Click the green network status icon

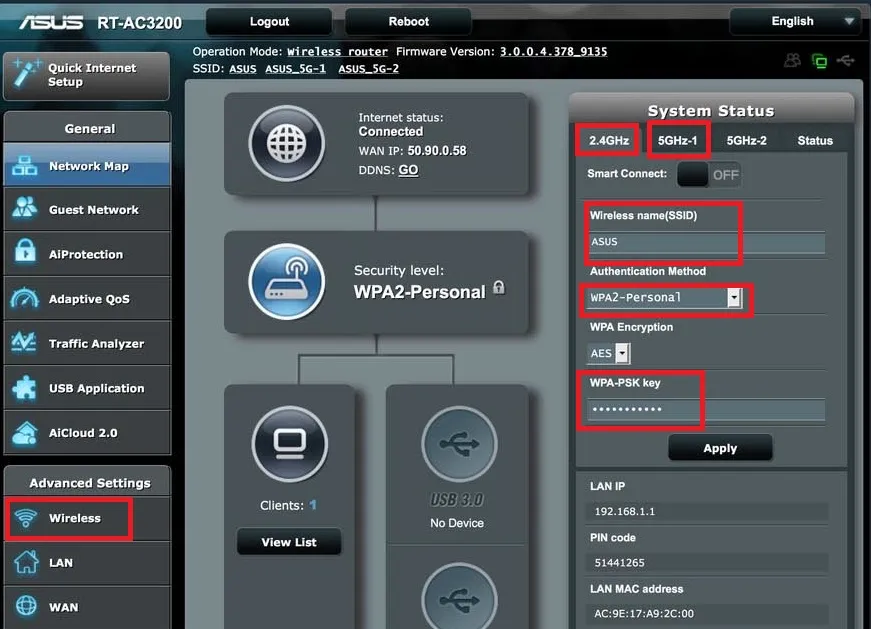pyautogui.click(x=819, y=61)
